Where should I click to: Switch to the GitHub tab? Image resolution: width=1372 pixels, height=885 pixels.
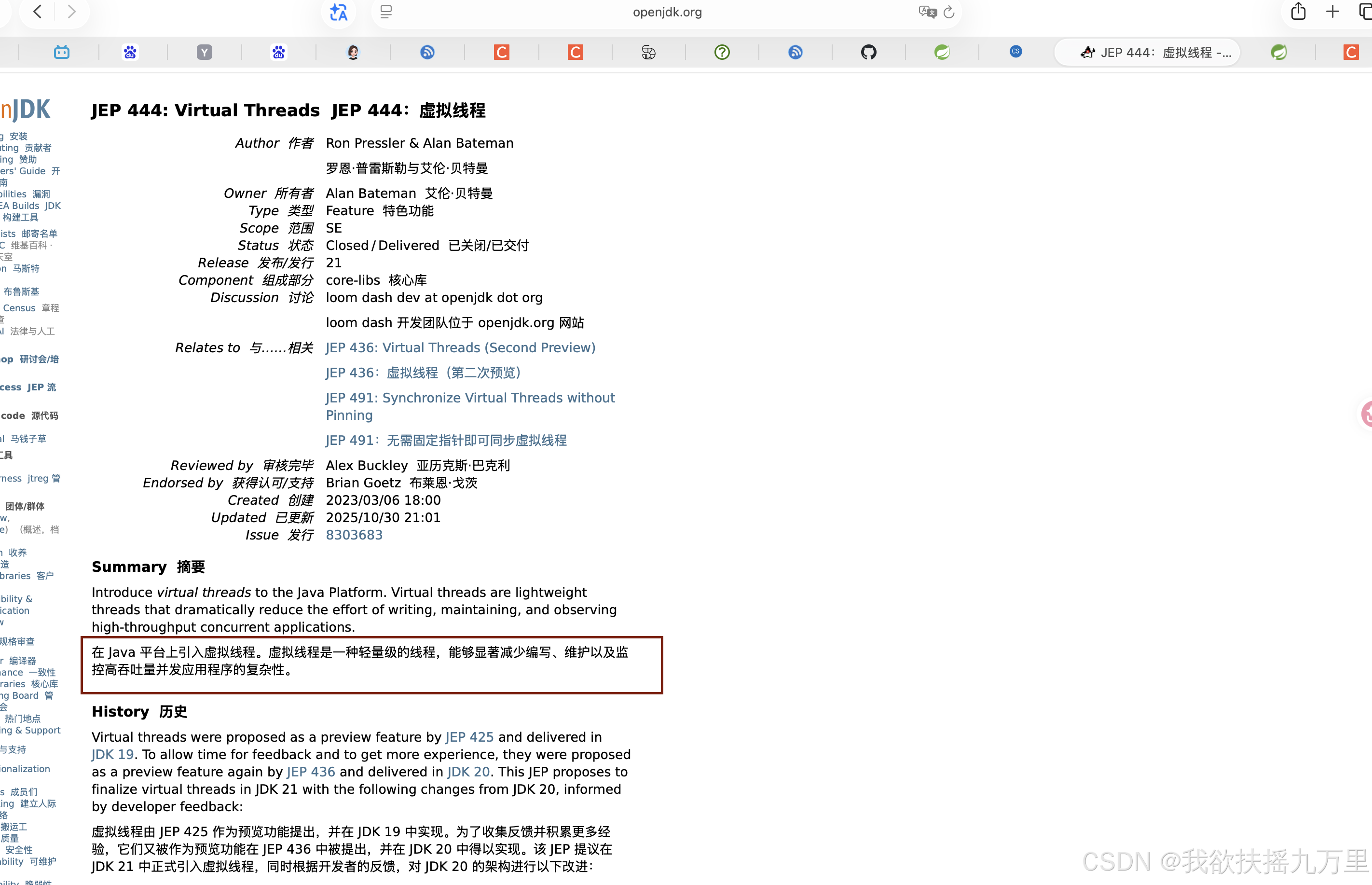pos(869,52)
